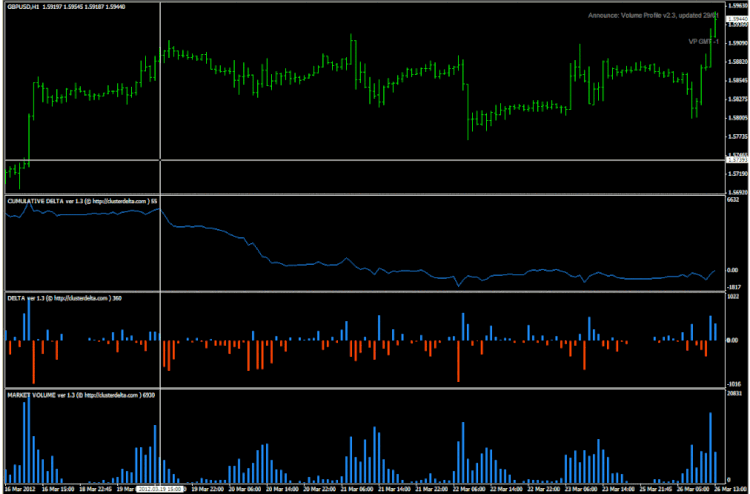Click the crosshair time tag 2012.03.19 15:00
This screenshot has height=494, width=750.
pyautogui.click(x=159, y=489)
